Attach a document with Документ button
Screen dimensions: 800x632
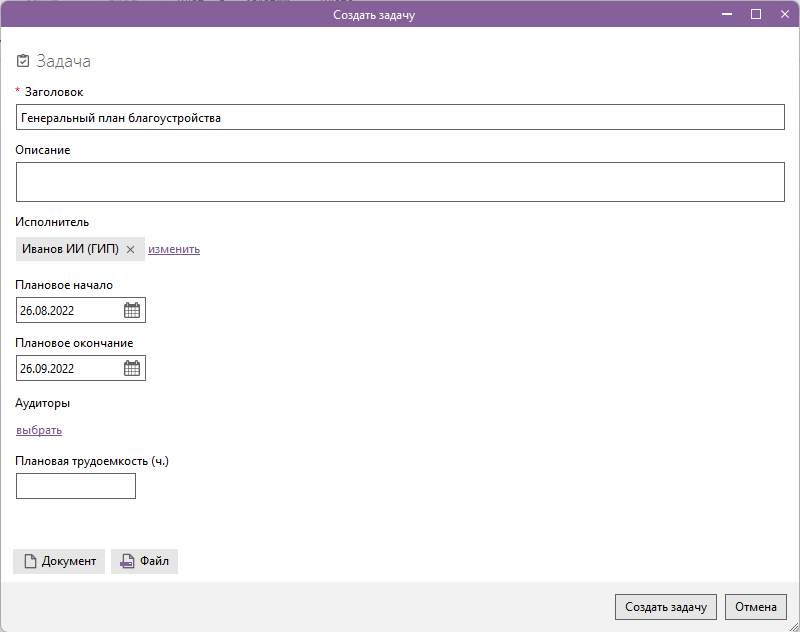click(59, 561)
